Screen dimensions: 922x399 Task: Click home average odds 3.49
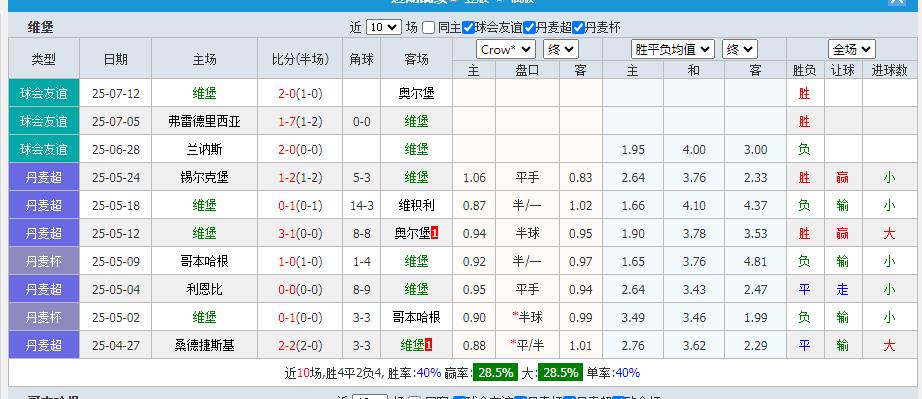[x=633, y=317]
